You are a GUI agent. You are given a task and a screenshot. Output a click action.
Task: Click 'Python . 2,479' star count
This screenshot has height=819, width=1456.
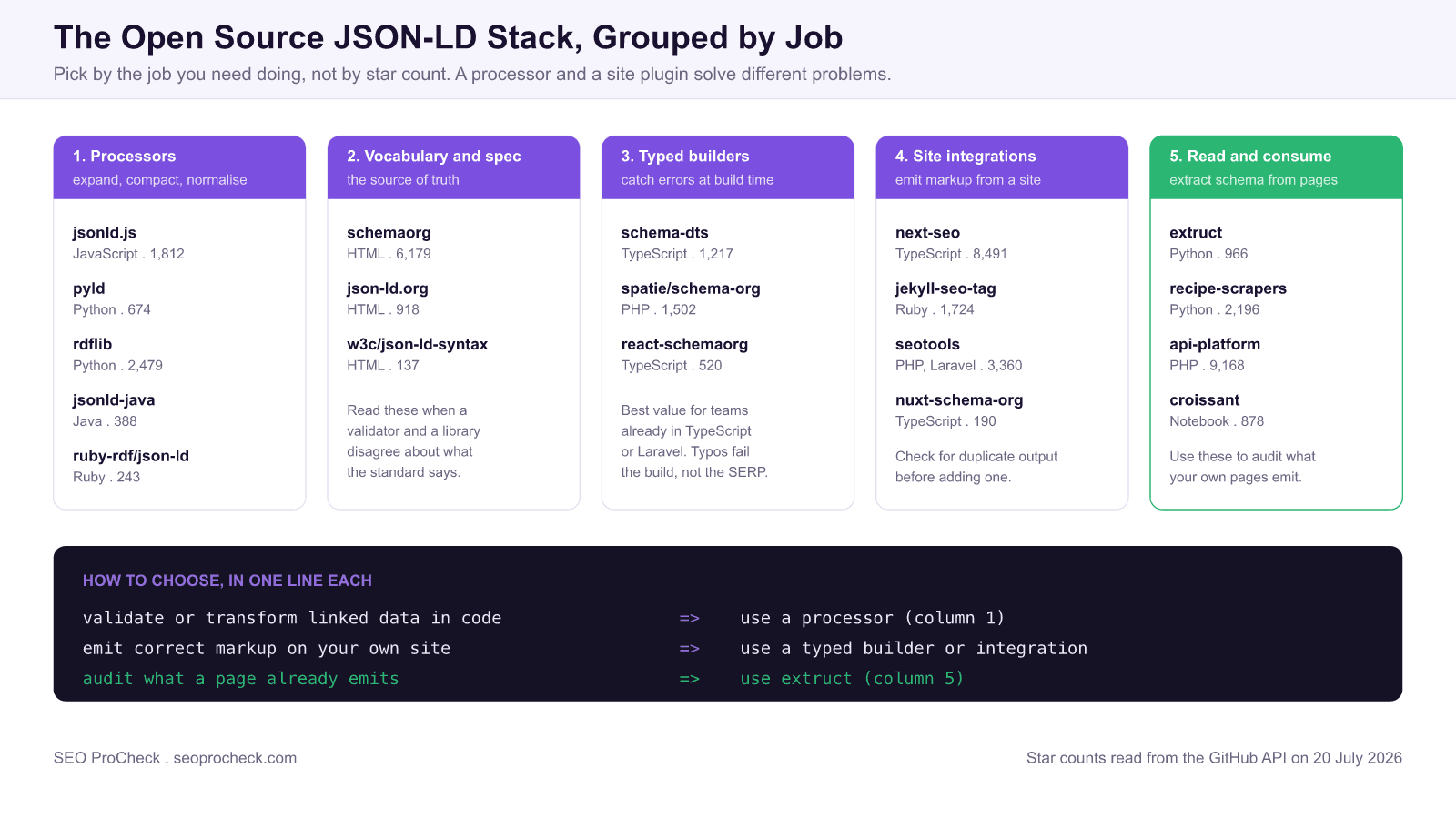[x=117, y=366]
